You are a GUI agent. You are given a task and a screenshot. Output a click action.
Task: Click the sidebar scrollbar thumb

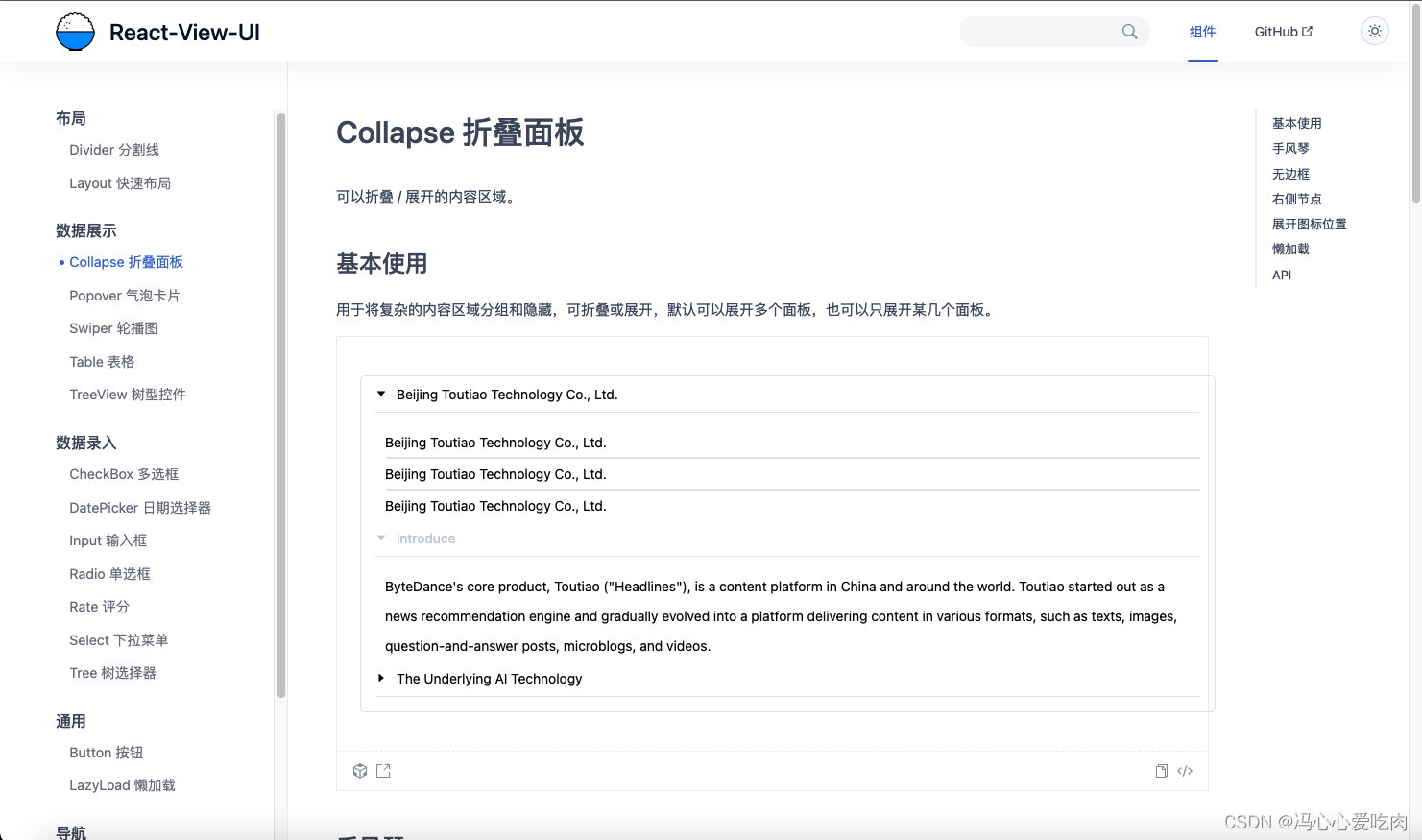tap(281, 405)
